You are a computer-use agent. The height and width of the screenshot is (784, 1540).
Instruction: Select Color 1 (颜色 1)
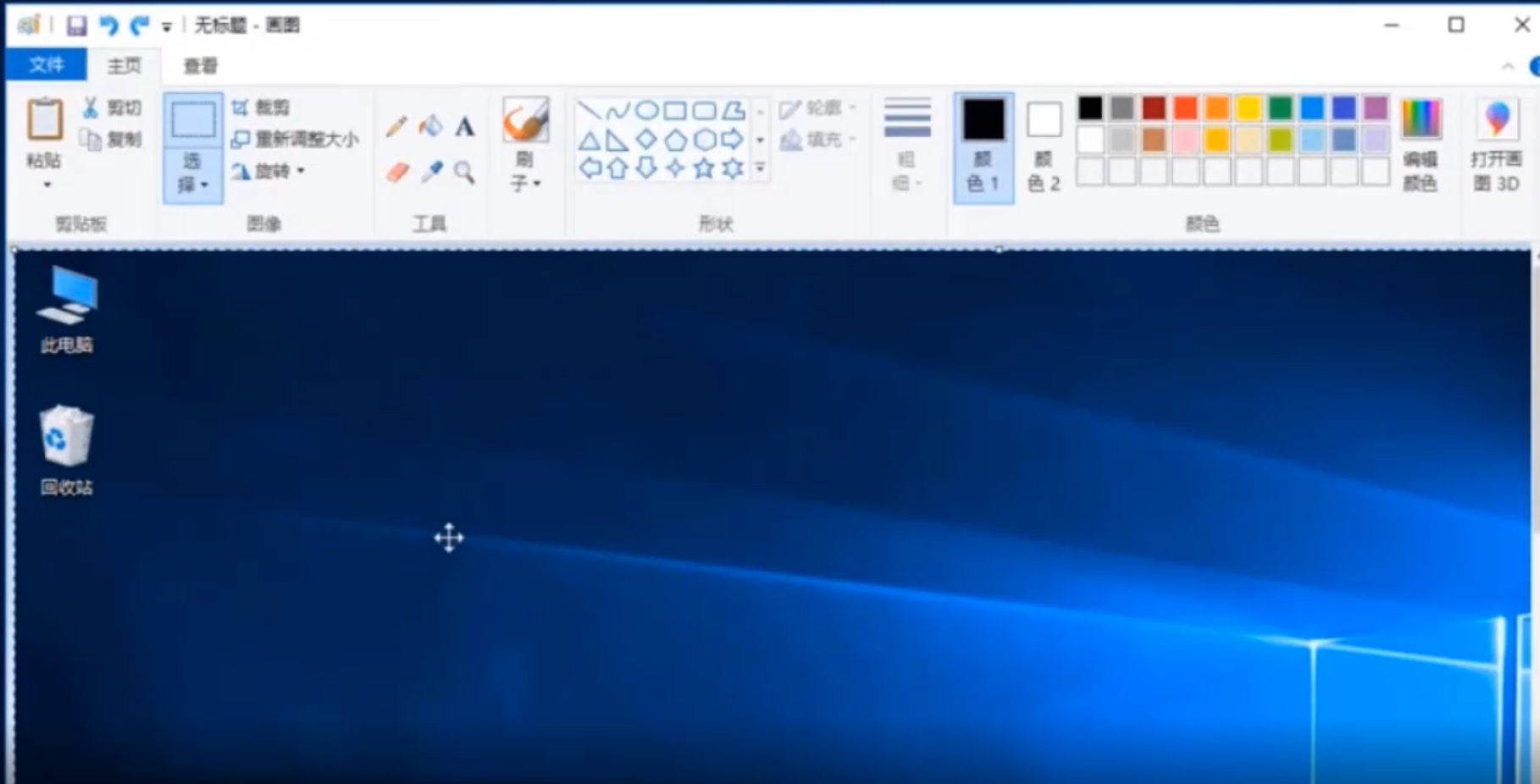[x=983, y=147]
